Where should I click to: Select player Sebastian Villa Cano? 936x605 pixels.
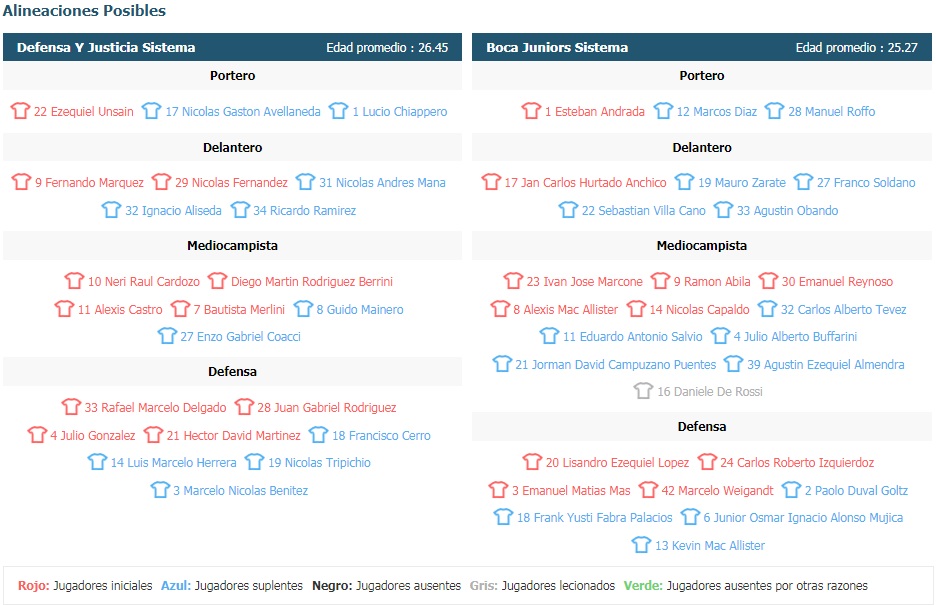point(644,211)
